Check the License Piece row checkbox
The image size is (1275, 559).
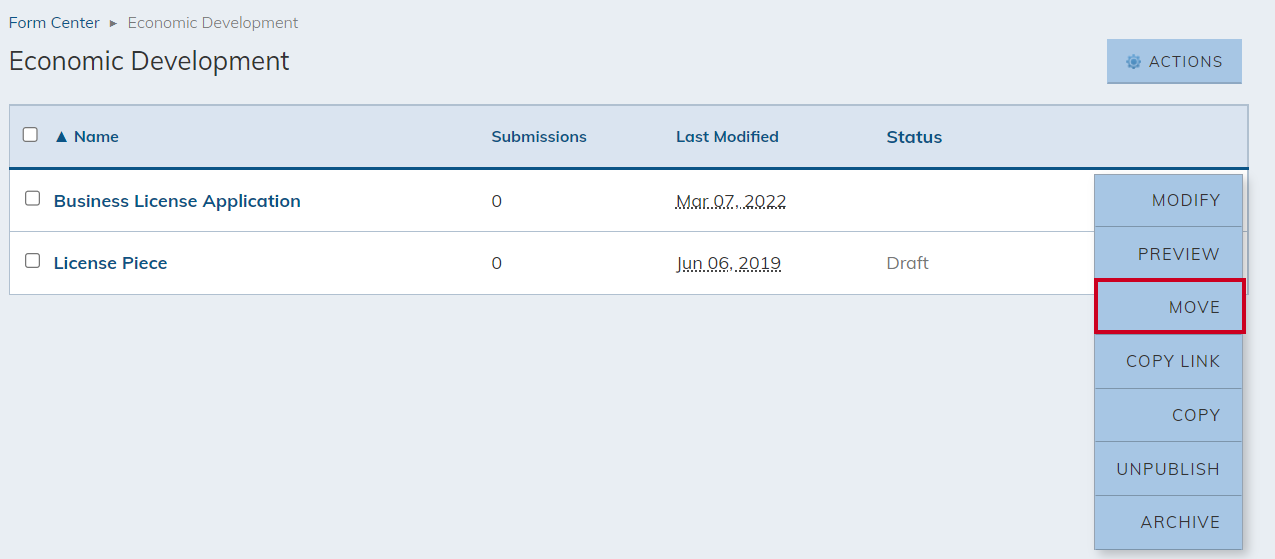(x=32, y=260)
